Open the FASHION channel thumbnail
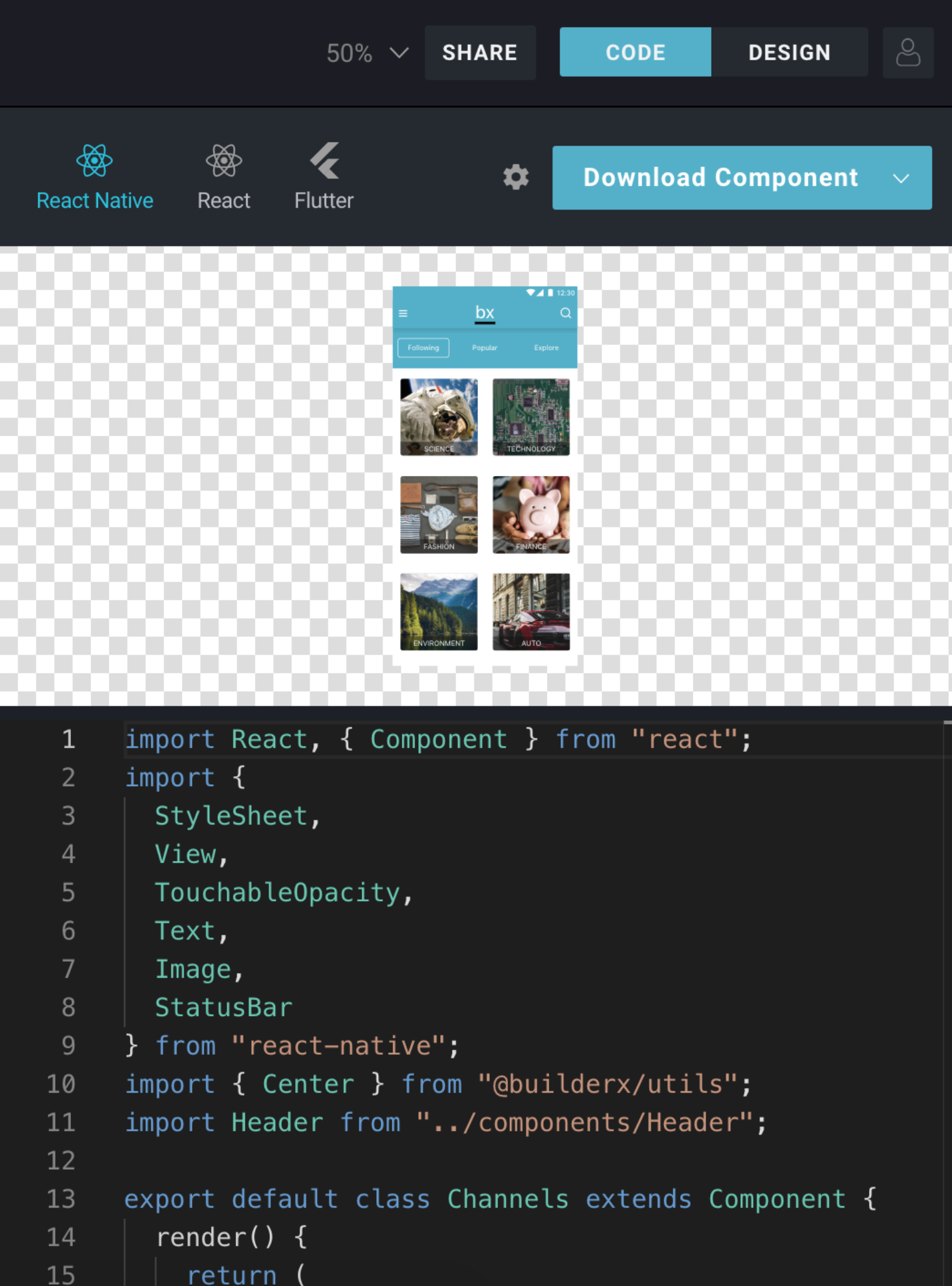The image size is (952, 1286). tap(439, 515)
